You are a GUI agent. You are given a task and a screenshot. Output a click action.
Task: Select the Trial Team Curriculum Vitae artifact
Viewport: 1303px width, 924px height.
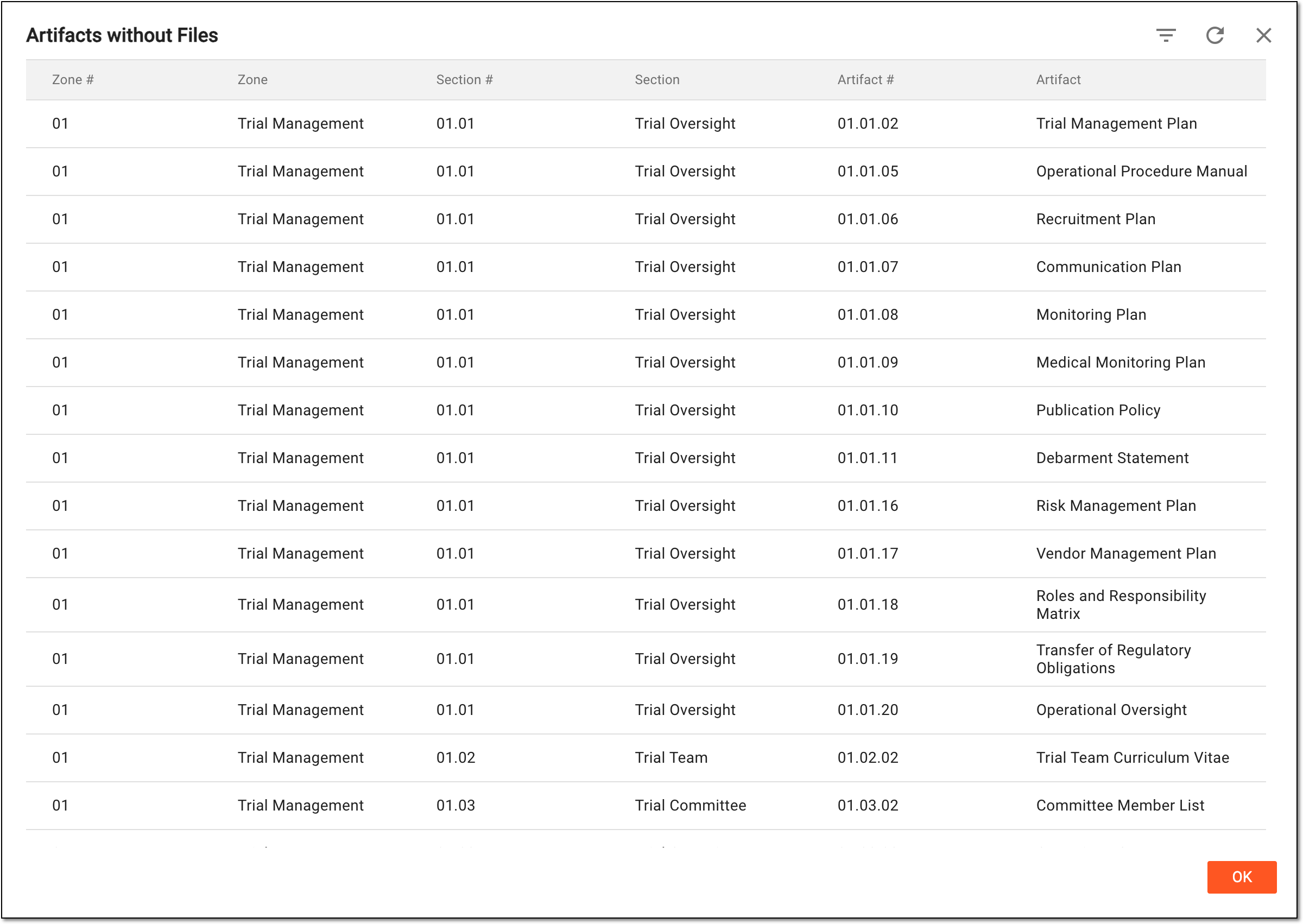[x=1133, y=757]
